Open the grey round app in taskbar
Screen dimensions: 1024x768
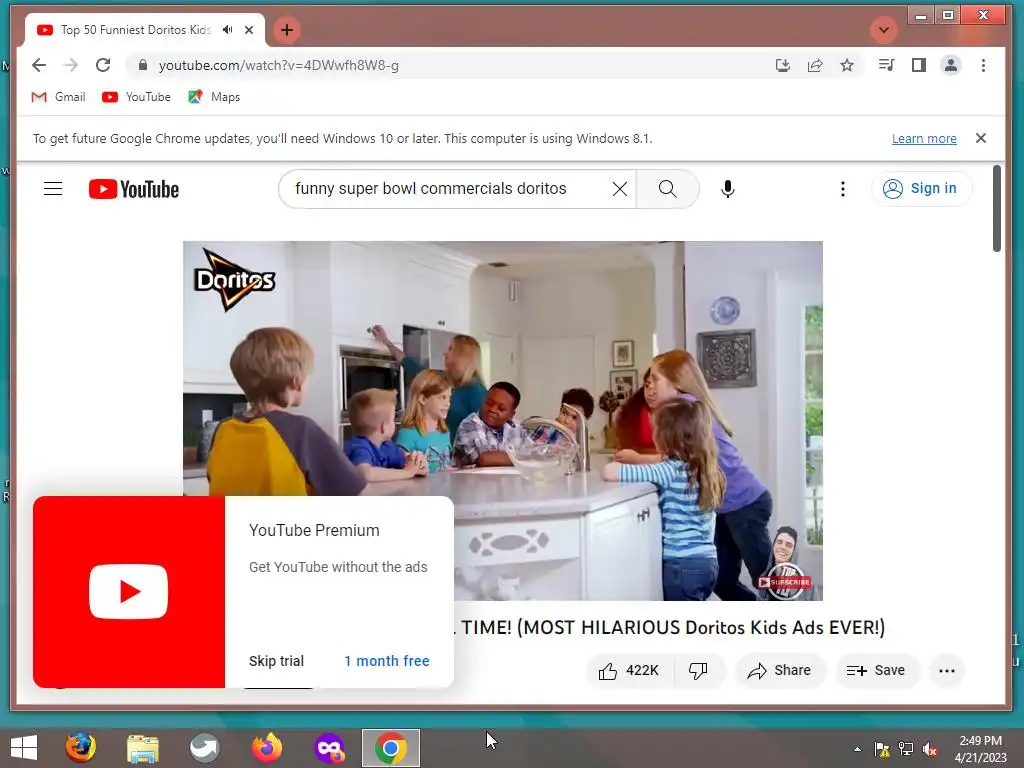click(x=204, y=748)
